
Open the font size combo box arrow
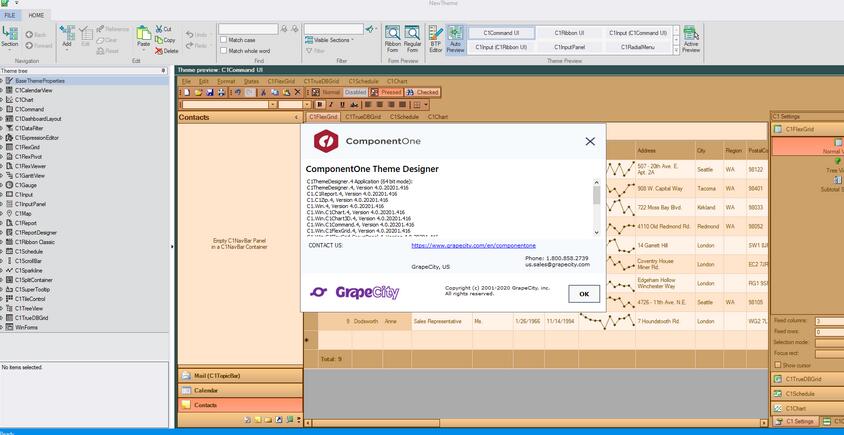click(307, 104)
